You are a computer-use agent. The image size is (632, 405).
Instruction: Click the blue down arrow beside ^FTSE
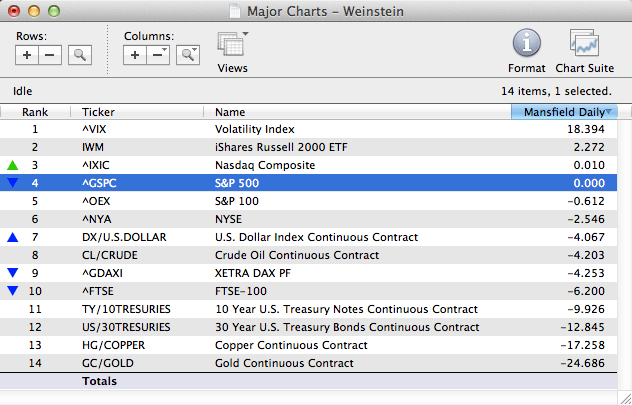[13, 291]
